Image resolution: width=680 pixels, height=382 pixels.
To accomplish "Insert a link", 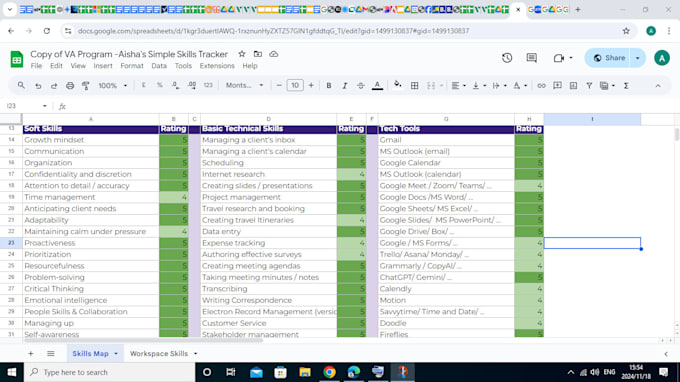I will (x=541, y=85).
